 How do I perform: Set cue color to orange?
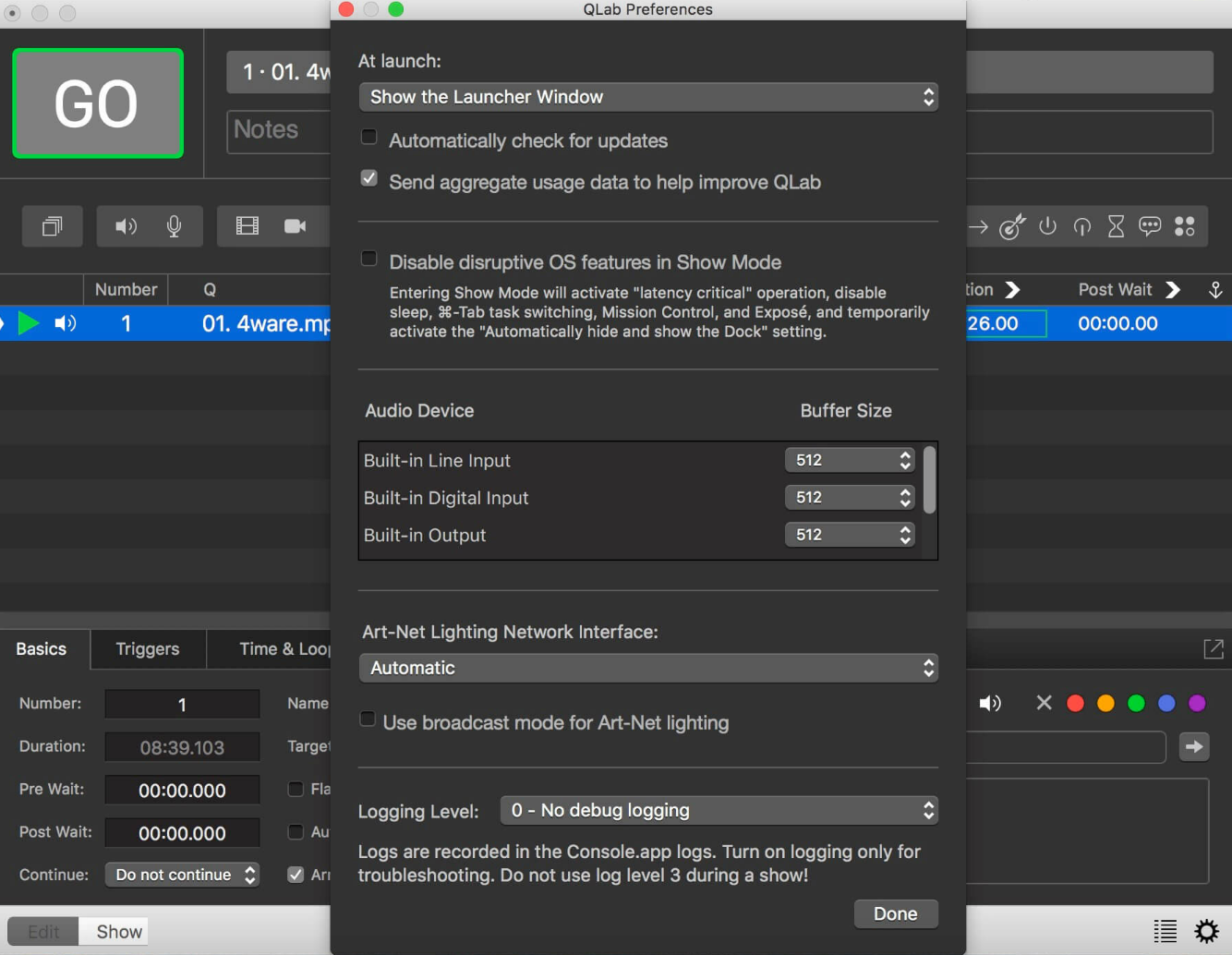1105,704
